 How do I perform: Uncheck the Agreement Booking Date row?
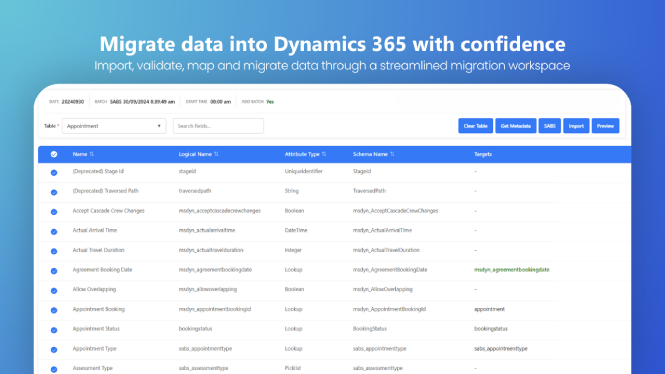(54, 271)
